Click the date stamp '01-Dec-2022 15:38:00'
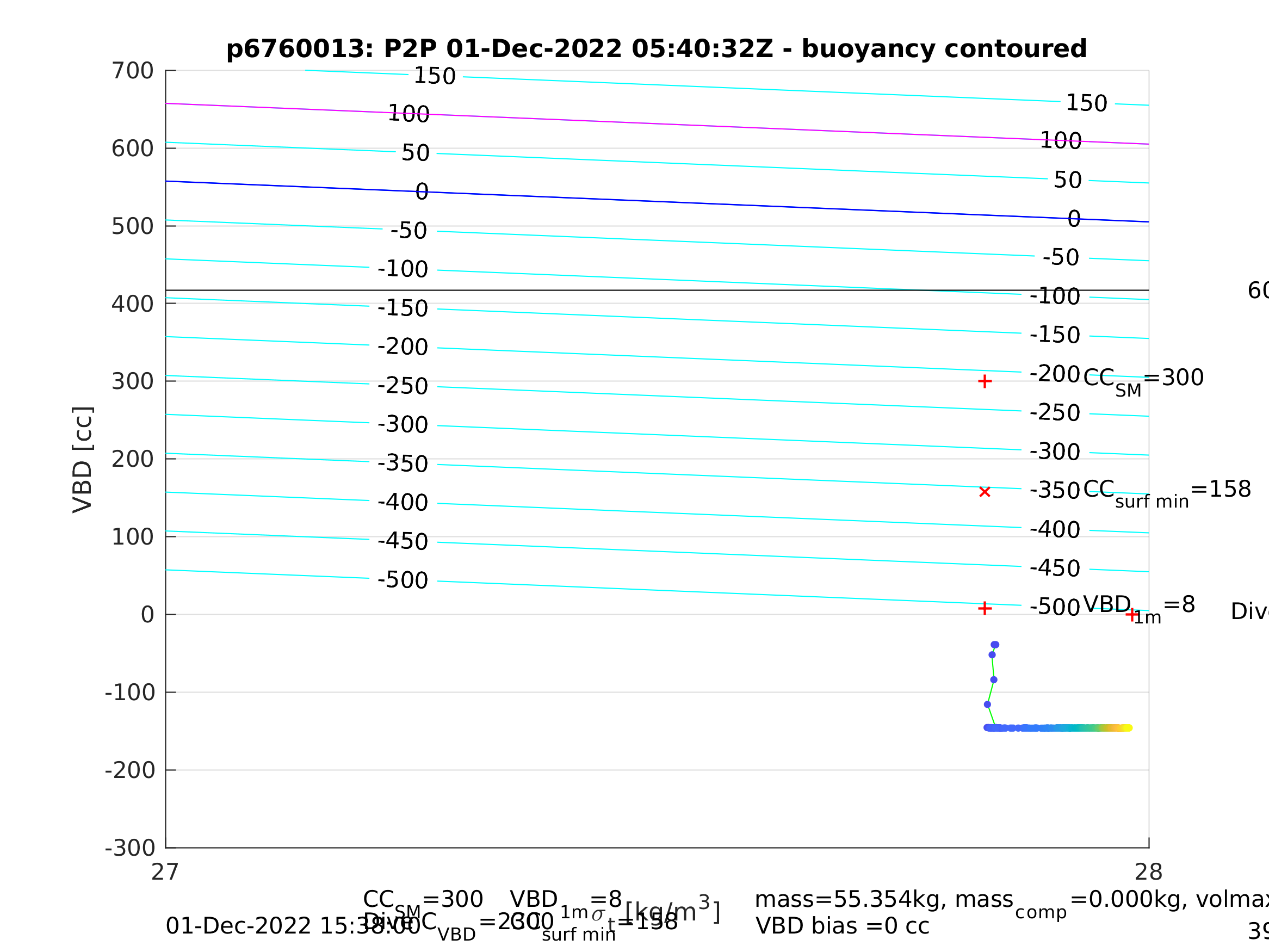This screenshot has height=952, width=1269. click(293, 926)
